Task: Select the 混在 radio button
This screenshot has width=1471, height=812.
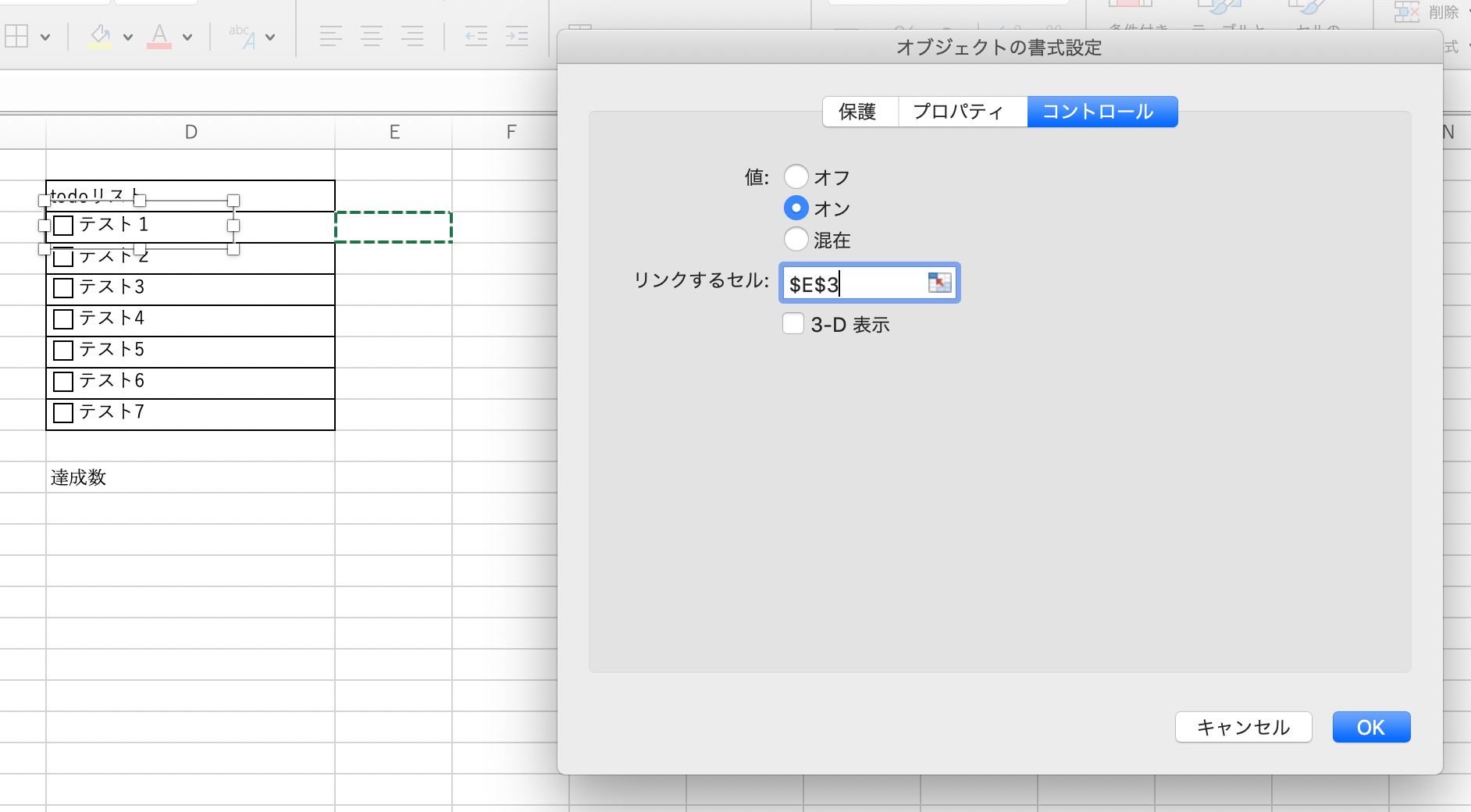Action: click(x=796, y=239)
